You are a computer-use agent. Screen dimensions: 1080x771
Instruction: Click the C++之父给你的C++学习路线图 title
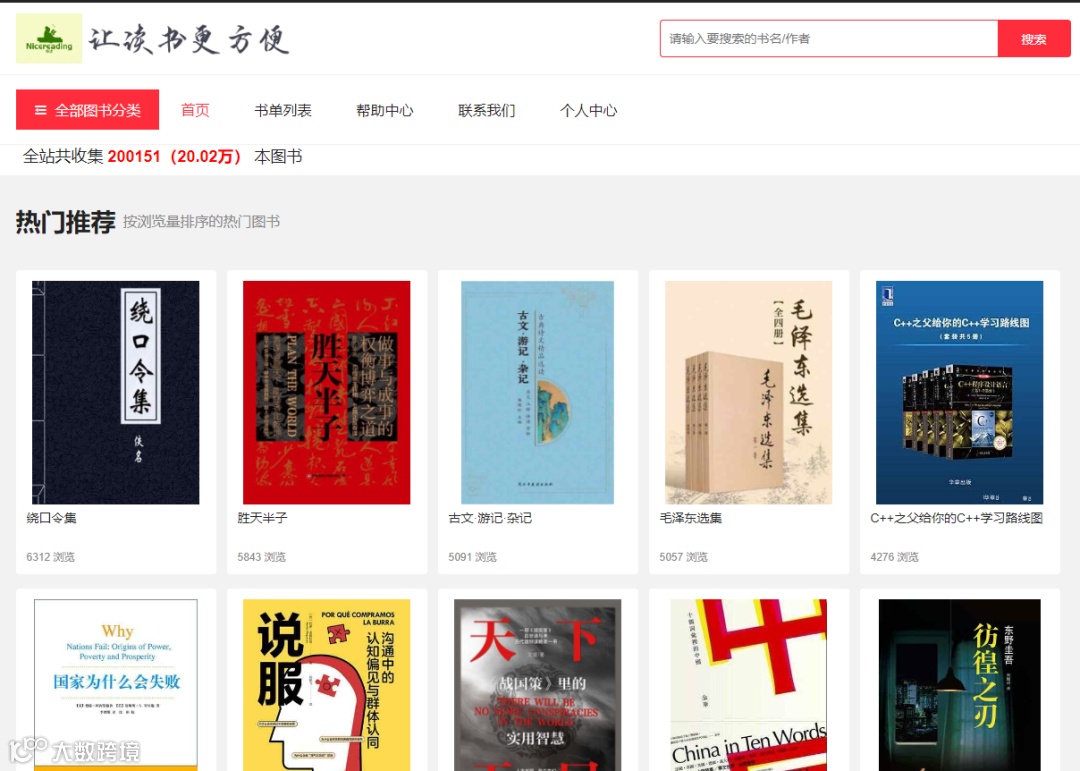tap(957, 518)
